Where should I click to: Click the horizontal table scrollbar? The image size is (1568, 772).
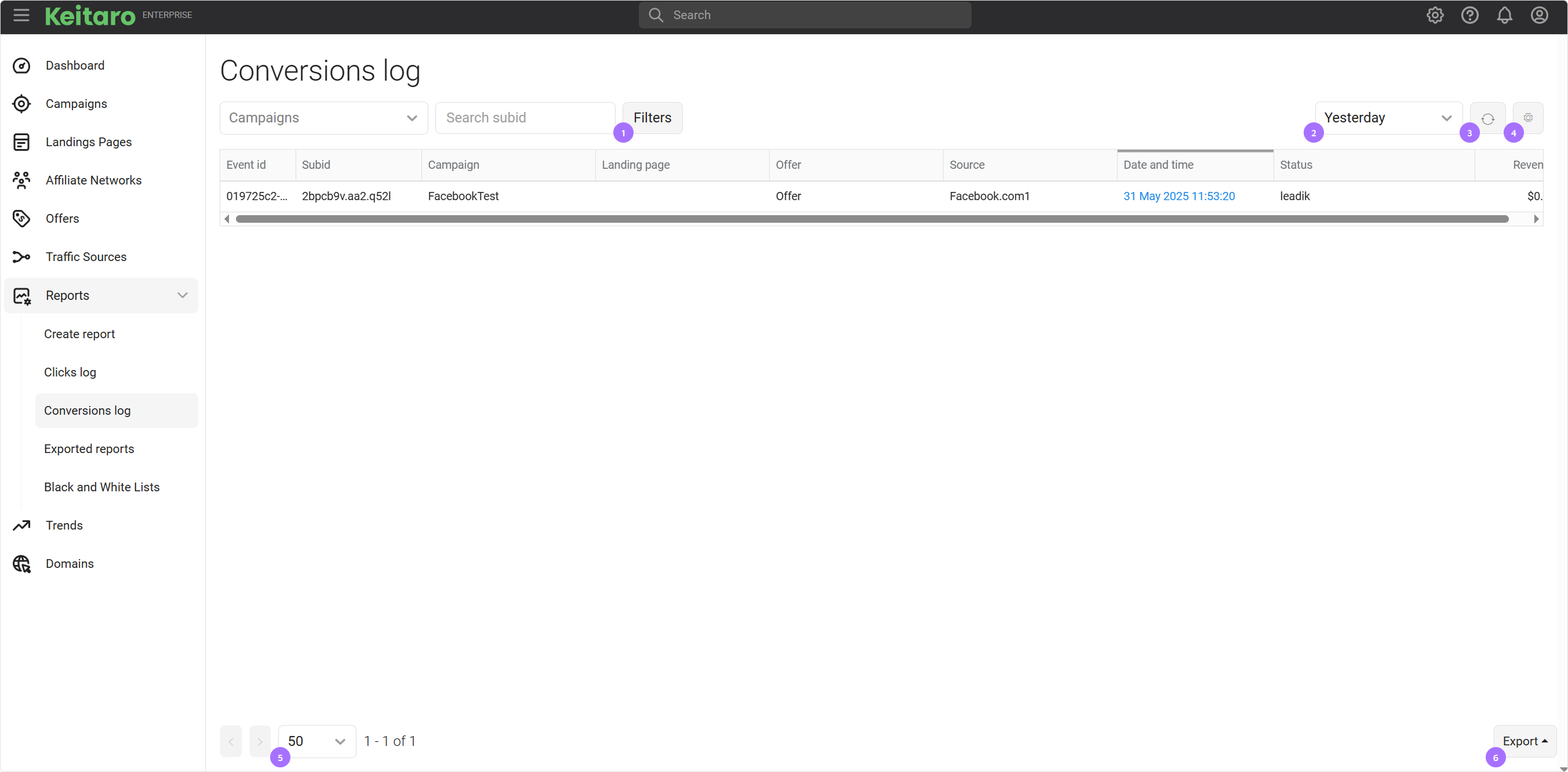(x=871, y=219)
